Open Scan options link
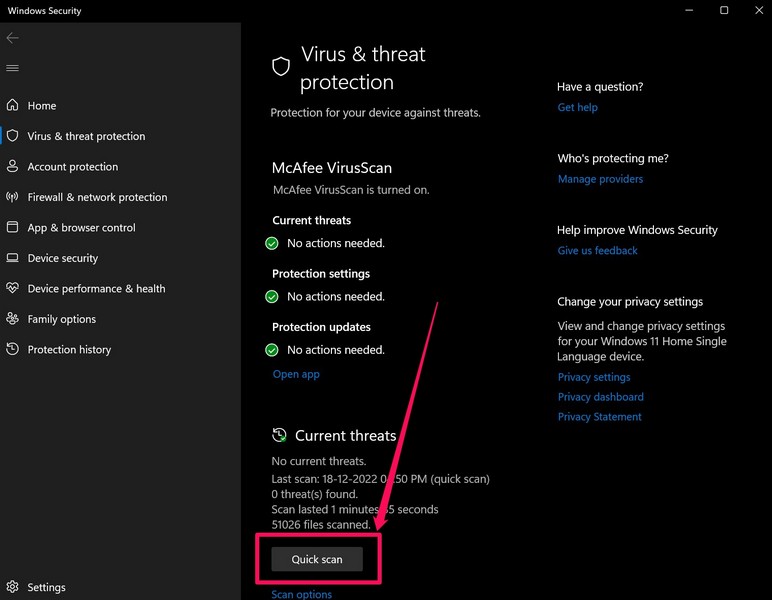 [301, 594]
